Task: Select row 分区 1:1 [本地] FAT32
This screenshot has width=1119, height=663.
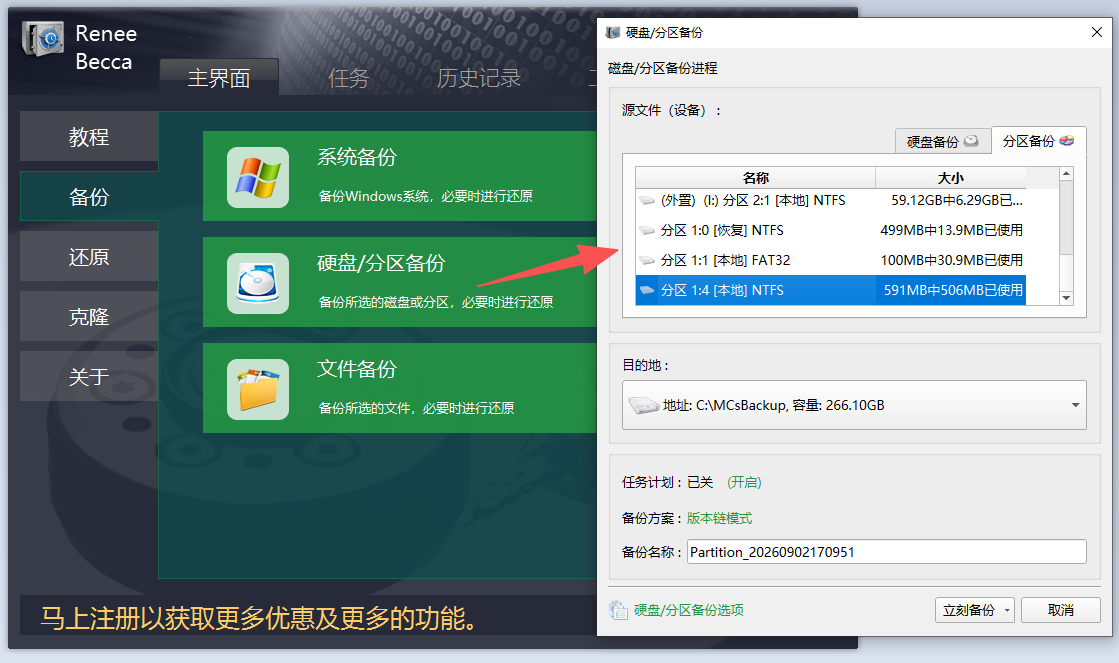Action: [x=831, y=260]
